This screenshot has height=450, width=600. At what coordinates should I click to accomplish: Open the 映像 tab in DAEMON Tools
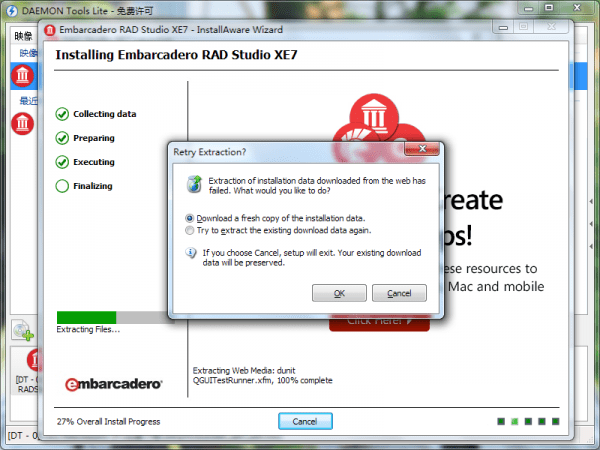(x=23, y=36)
